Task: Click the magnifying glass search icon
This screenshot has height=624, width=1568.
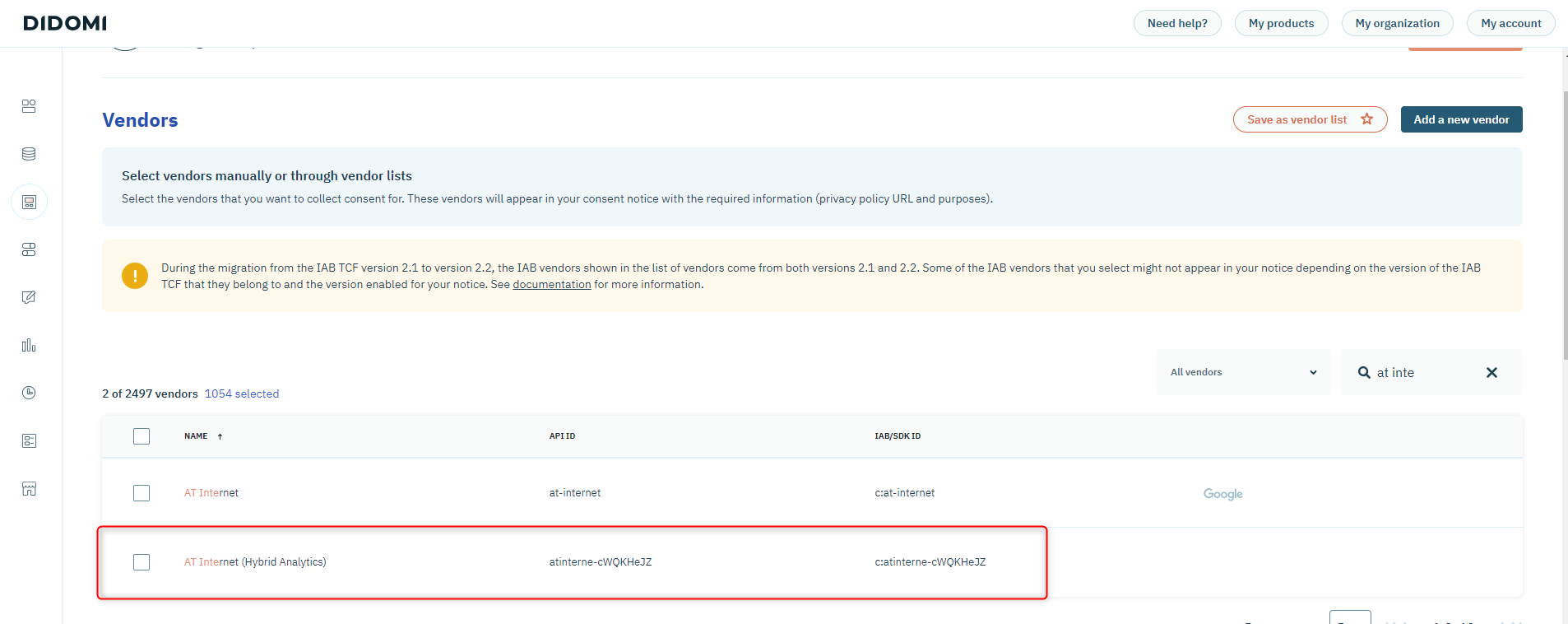Action: (1364, 373)
